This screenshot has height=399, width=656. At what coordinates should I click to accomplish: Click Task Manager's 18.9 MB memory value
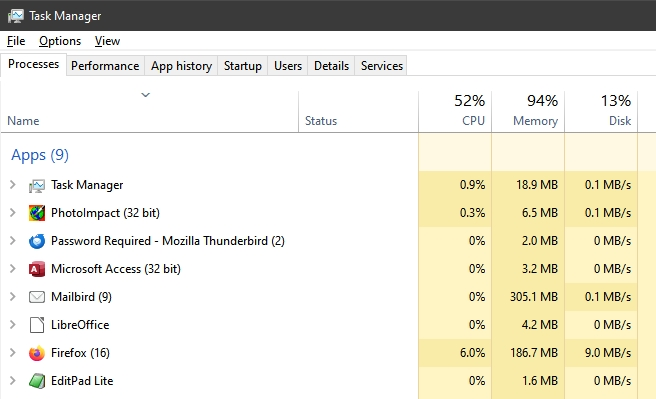pos(537,185)
